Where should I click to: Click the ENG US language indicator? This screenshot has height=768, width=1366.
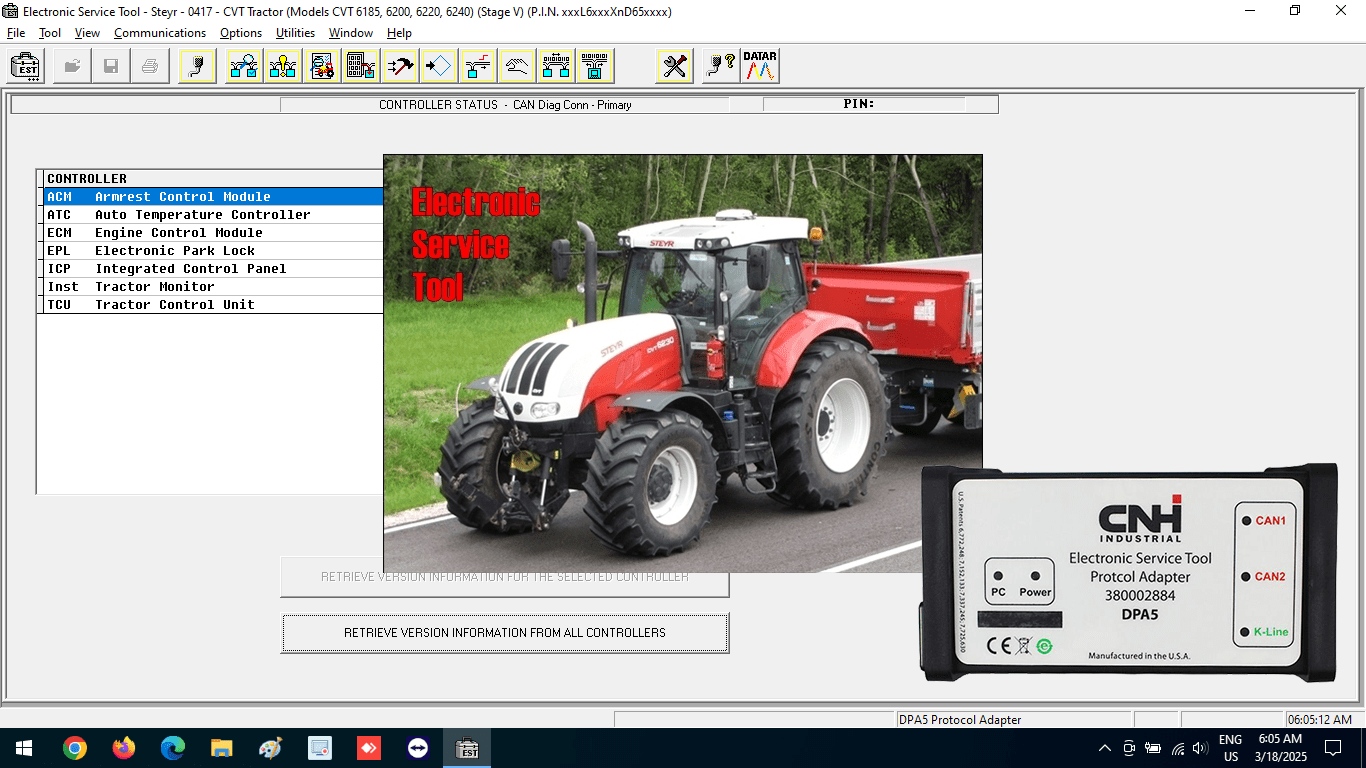point(1230,748)
